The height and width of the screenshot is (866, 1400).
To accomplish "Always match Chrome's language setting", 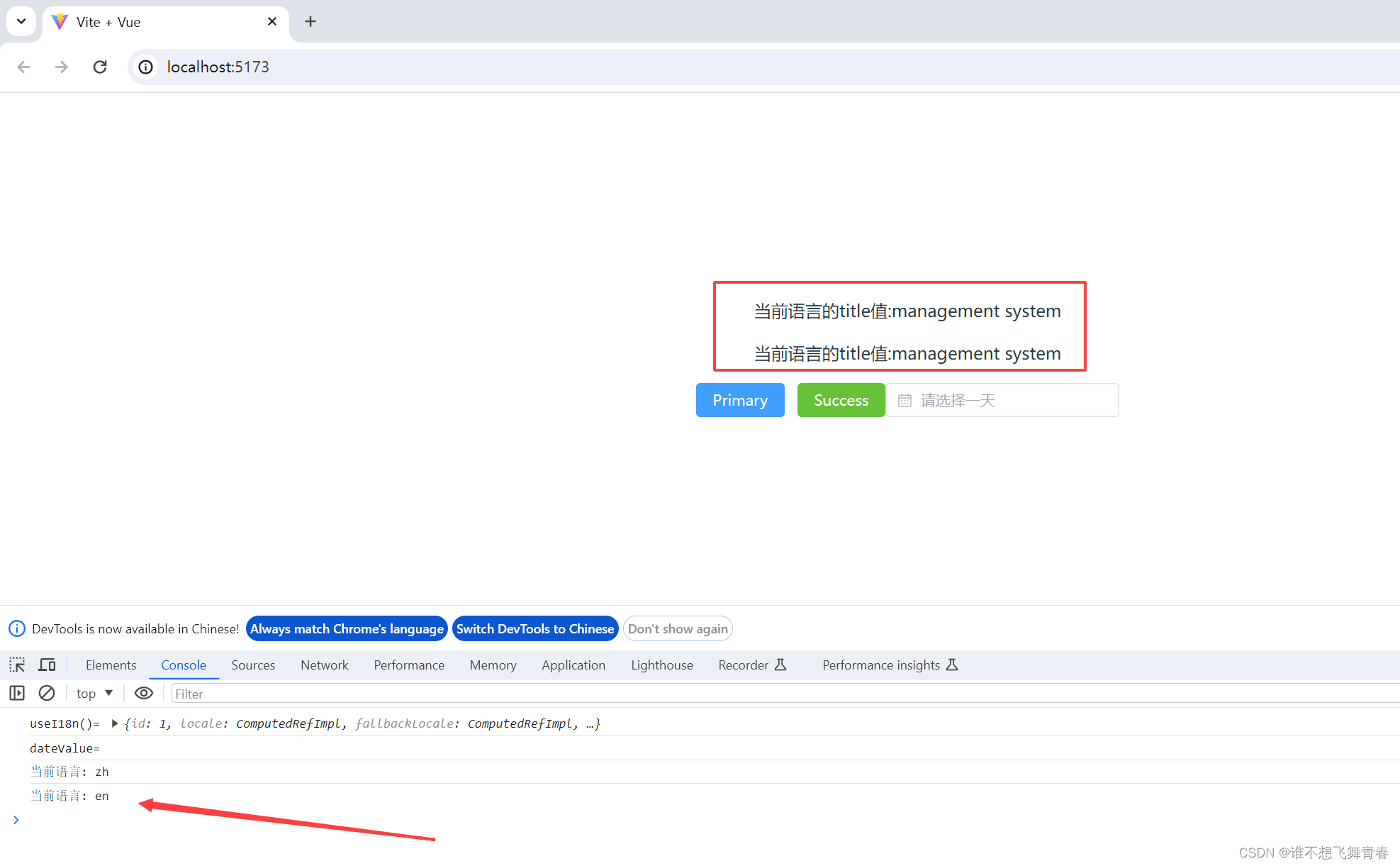I will coord(345,628).
